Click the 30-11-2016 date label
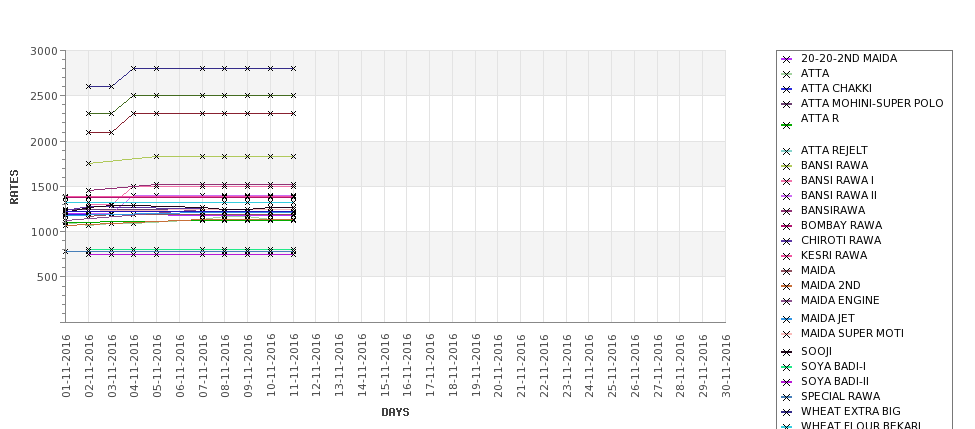Image resolution: width=975 pixels, height=429 pixels. coord(726,366)
